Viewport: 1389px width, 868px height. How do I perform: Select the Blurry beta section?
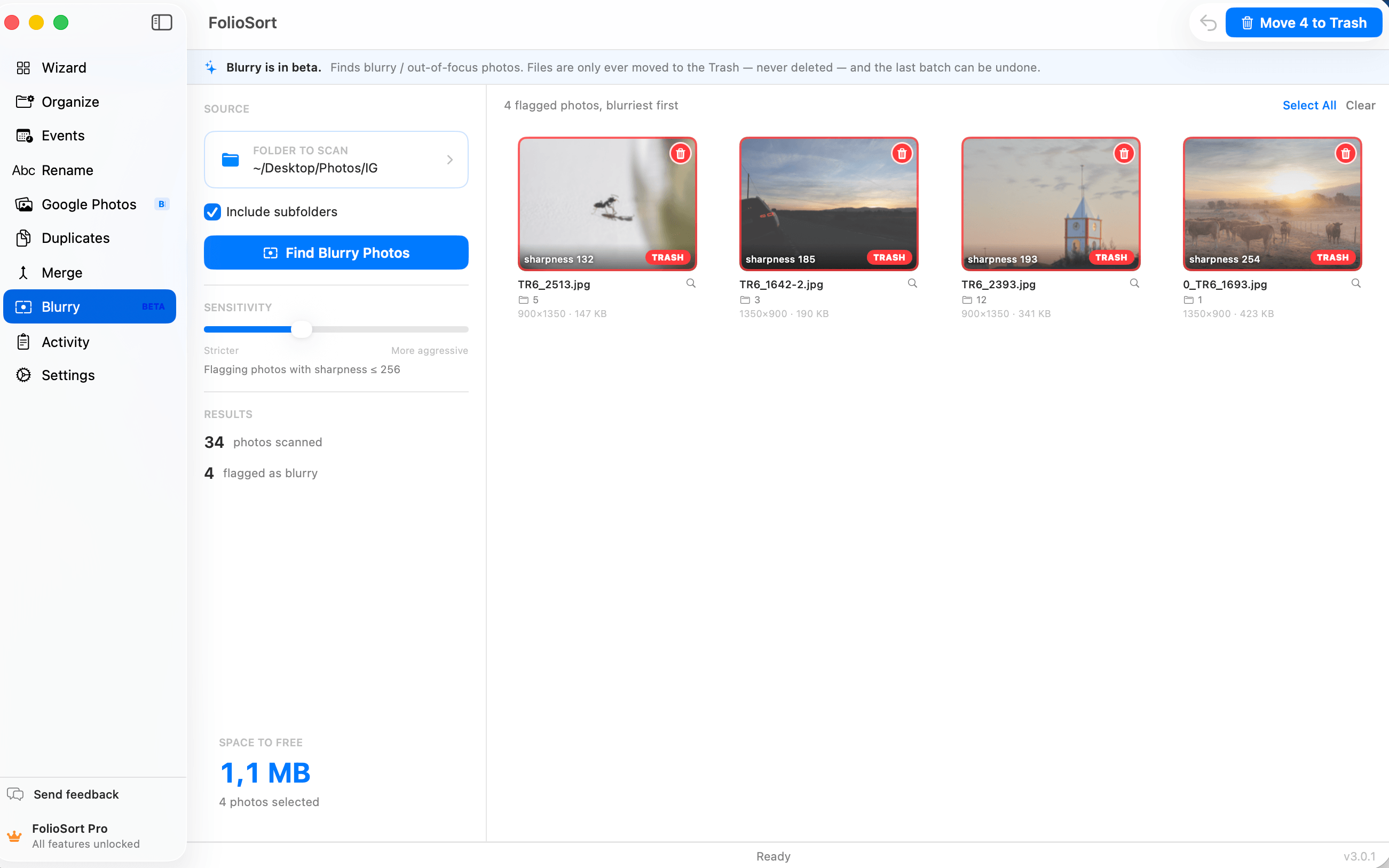(x=90, y=306)
